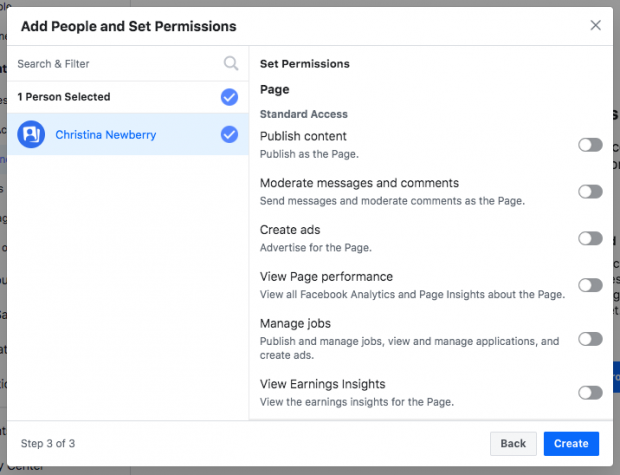Image resolution: width=620 pixels, height=475 pixels.
Task: Switch on Manage jobs permission
Action: (590, 339)
